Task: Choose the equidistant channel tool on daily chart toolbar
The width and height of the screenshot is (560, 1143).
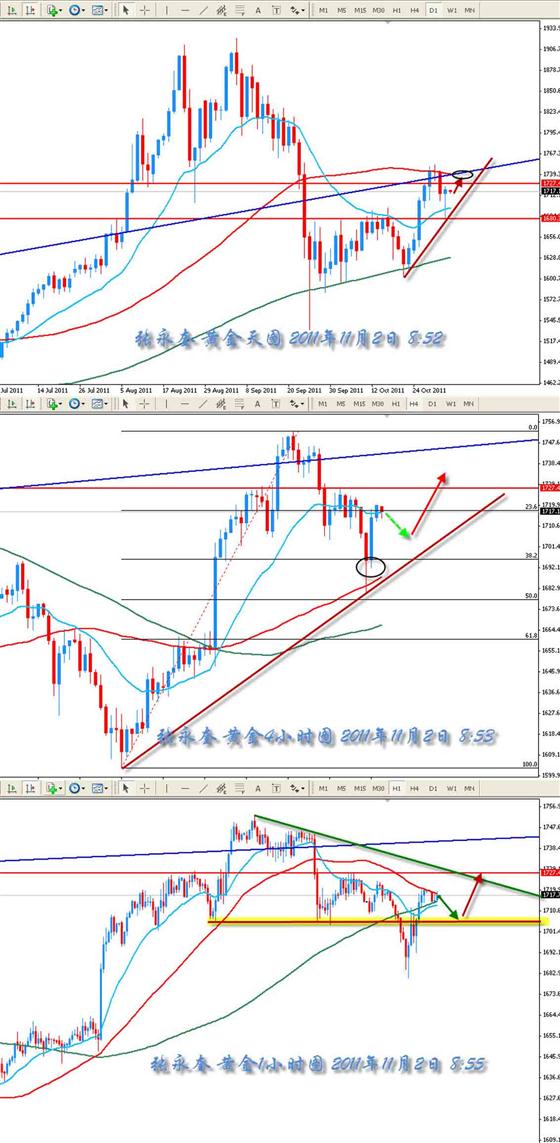Action: click(x=222, y=10)
